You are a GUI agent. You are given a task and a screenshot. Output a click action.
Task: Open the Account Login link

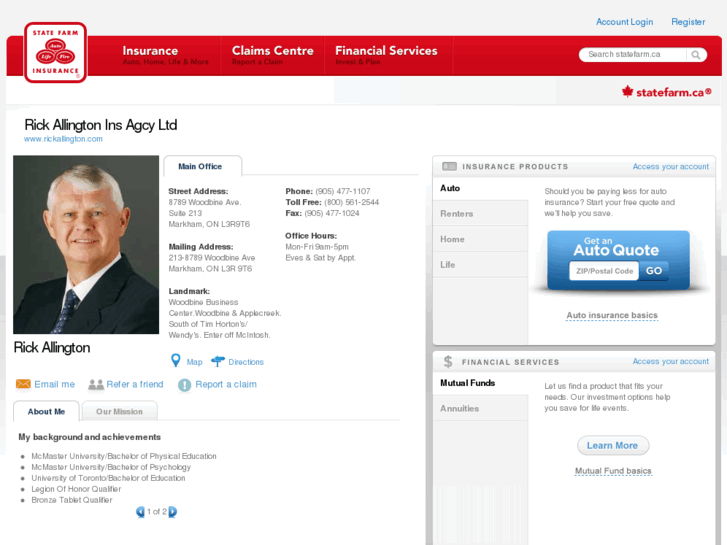coord(624,22)
